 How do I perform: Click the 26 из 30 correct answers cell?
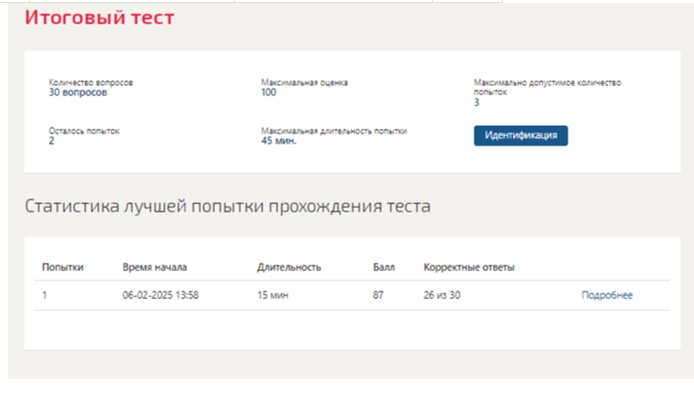tap(442, 295)
